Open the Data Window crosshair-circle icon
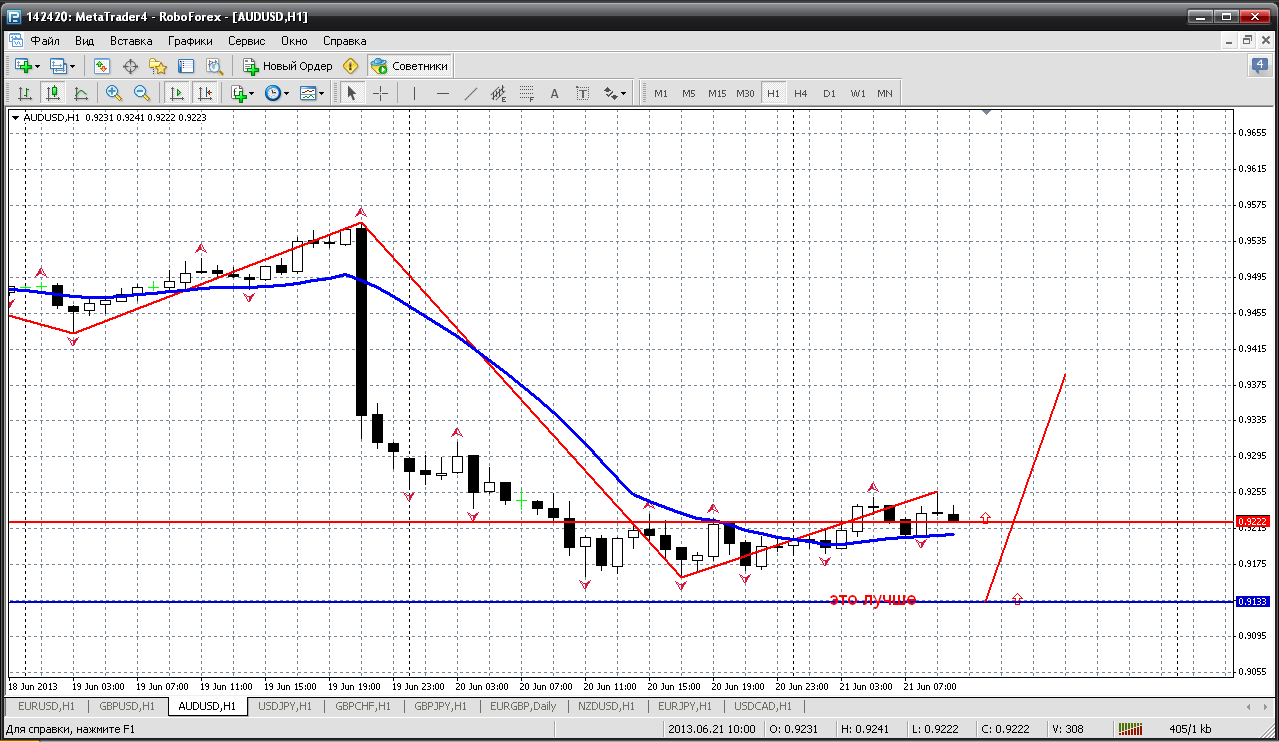The width and height of the screenshot is (1279, 742). coord(130,66)
